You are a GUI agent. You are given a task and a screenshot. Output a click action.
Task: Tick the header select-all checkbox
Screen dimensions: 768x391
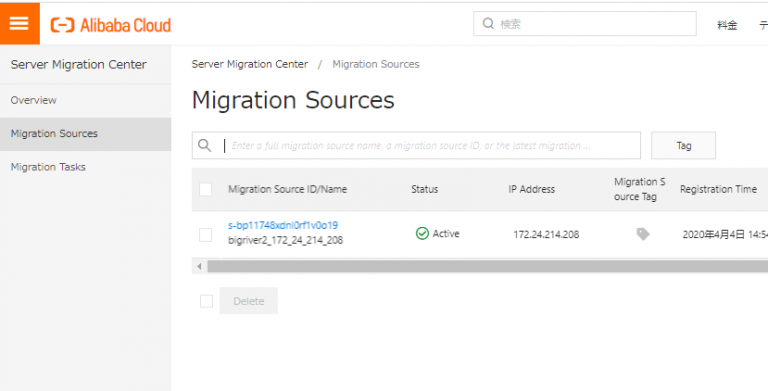pyautogui.click(x=206, y=189)
